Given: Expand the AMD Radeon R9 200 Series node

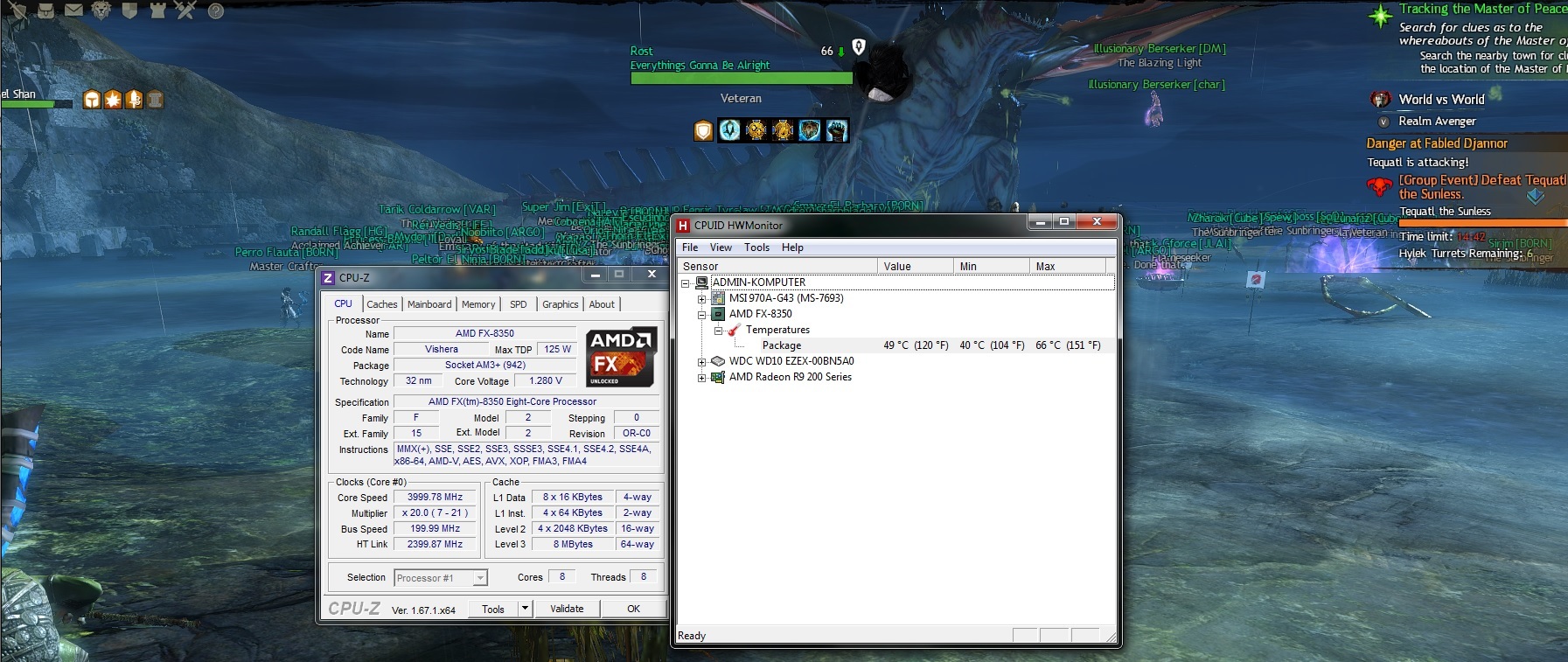Looking at the screenshot, I should point(701,378).
